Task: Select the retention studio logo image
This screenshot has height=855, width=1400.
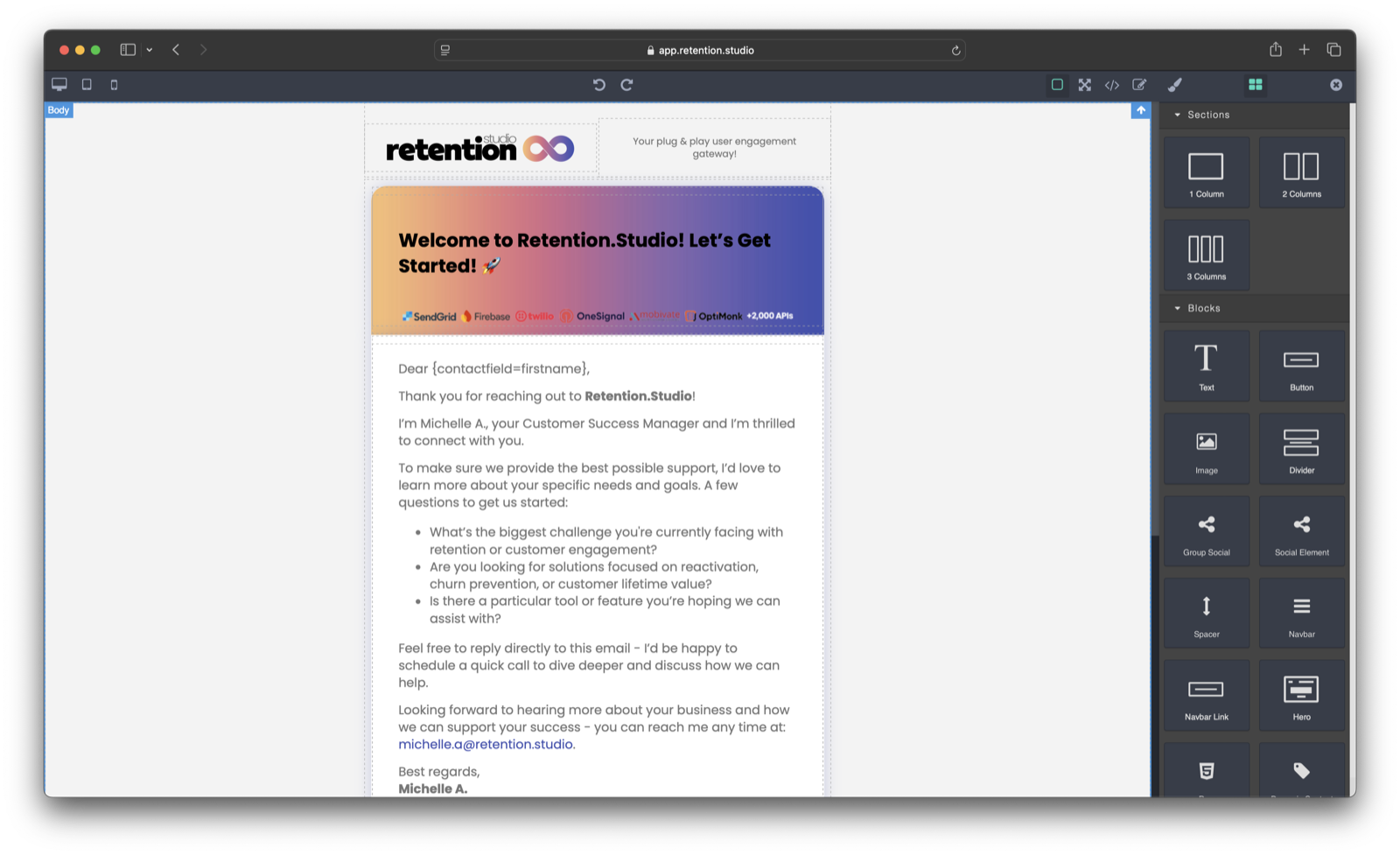Action: click(x=480, y=149)
